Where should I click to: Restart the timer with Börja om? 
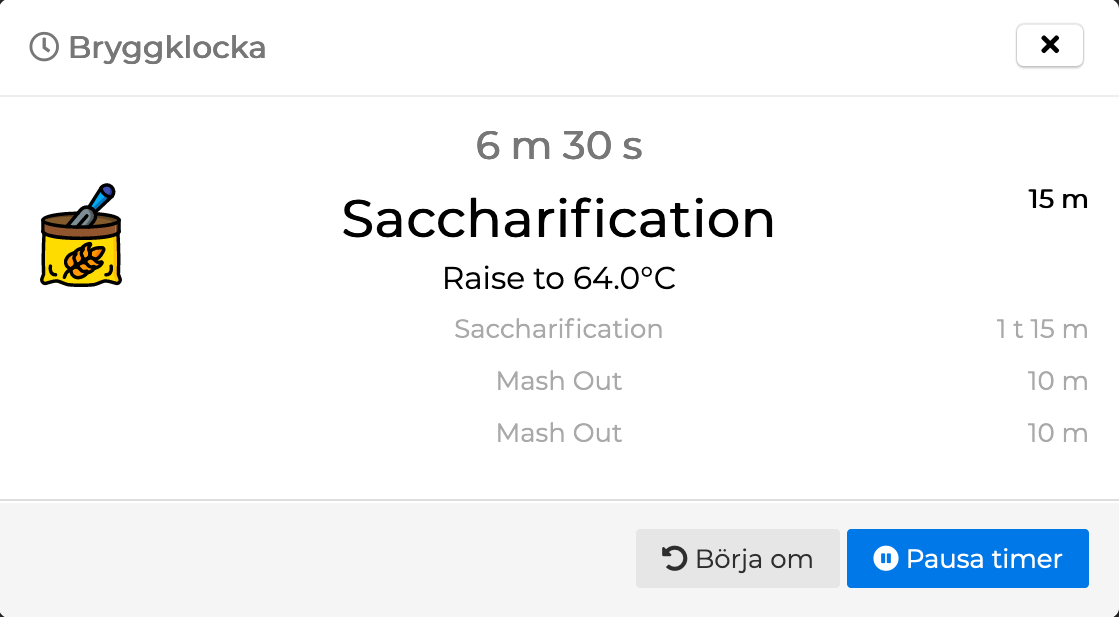point(737,558)
